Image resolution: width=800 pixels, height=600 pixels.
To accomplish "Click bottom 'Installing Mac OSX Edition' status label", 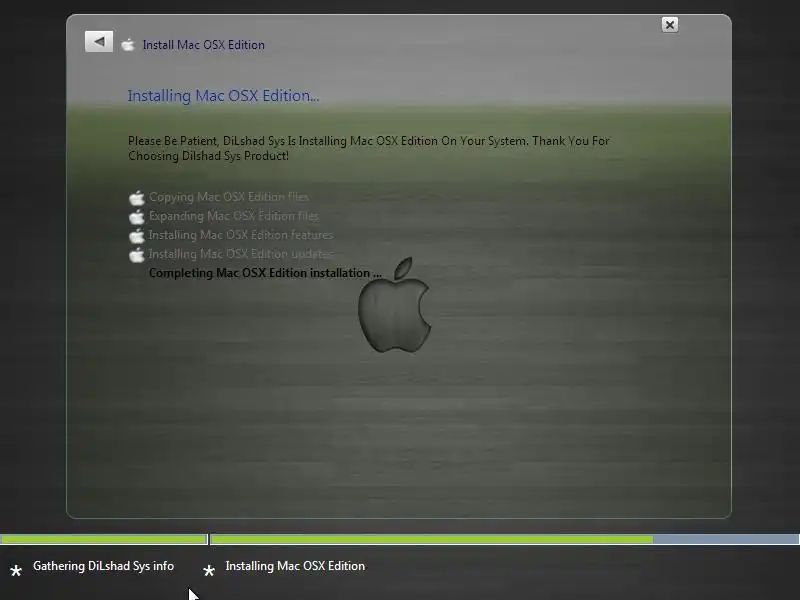I will (295, 566).
